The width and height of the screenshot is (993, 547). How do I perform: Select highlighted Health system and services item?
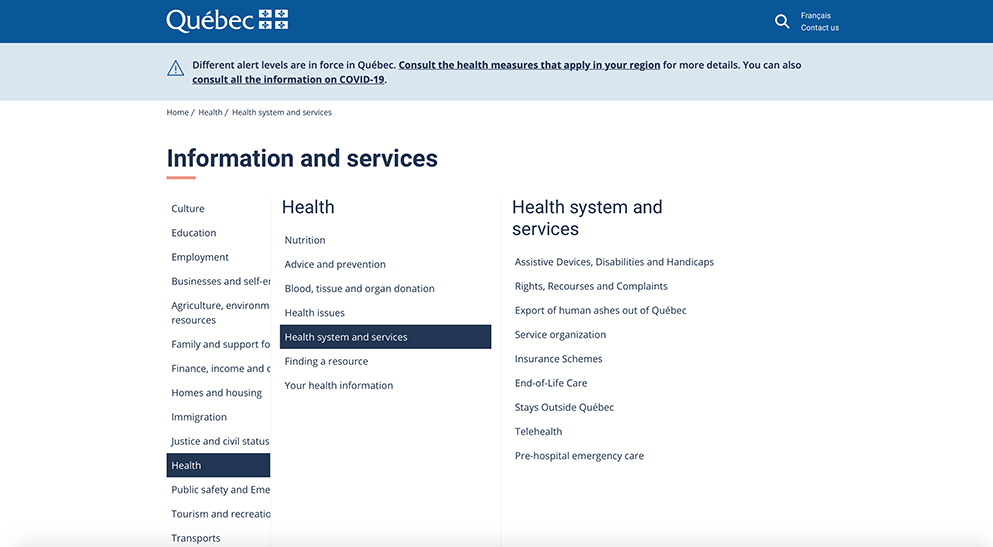coord(385,337)
